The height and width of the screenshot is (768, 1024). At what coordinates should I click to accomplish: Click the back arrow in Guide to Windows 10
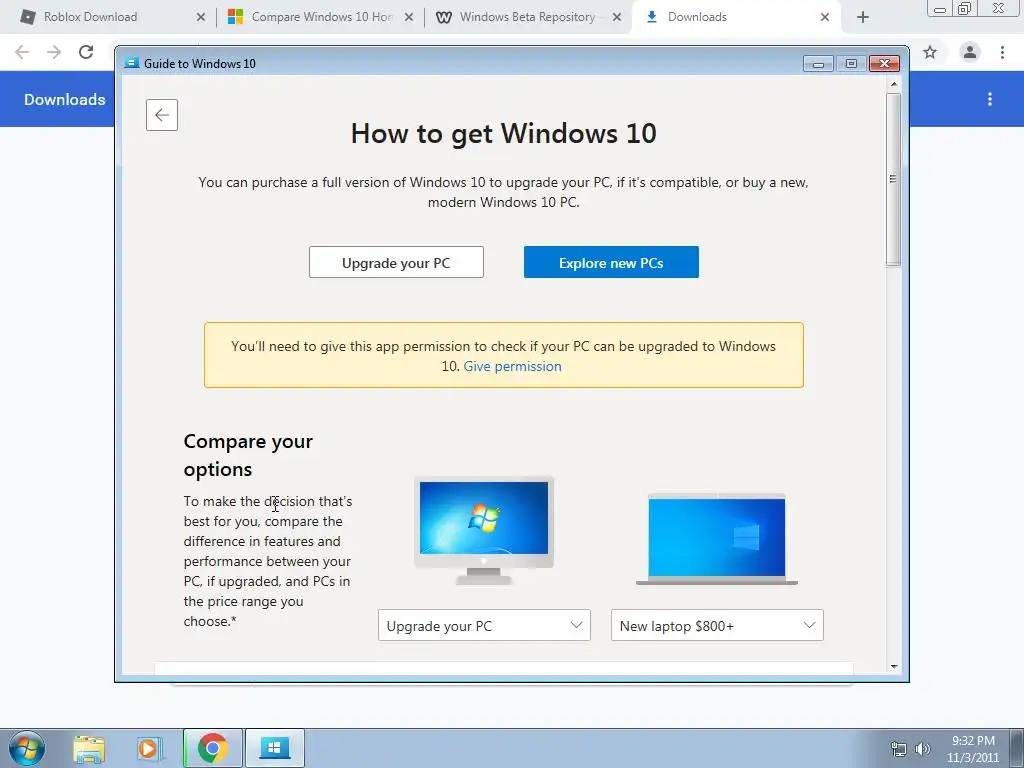(162, 115)
